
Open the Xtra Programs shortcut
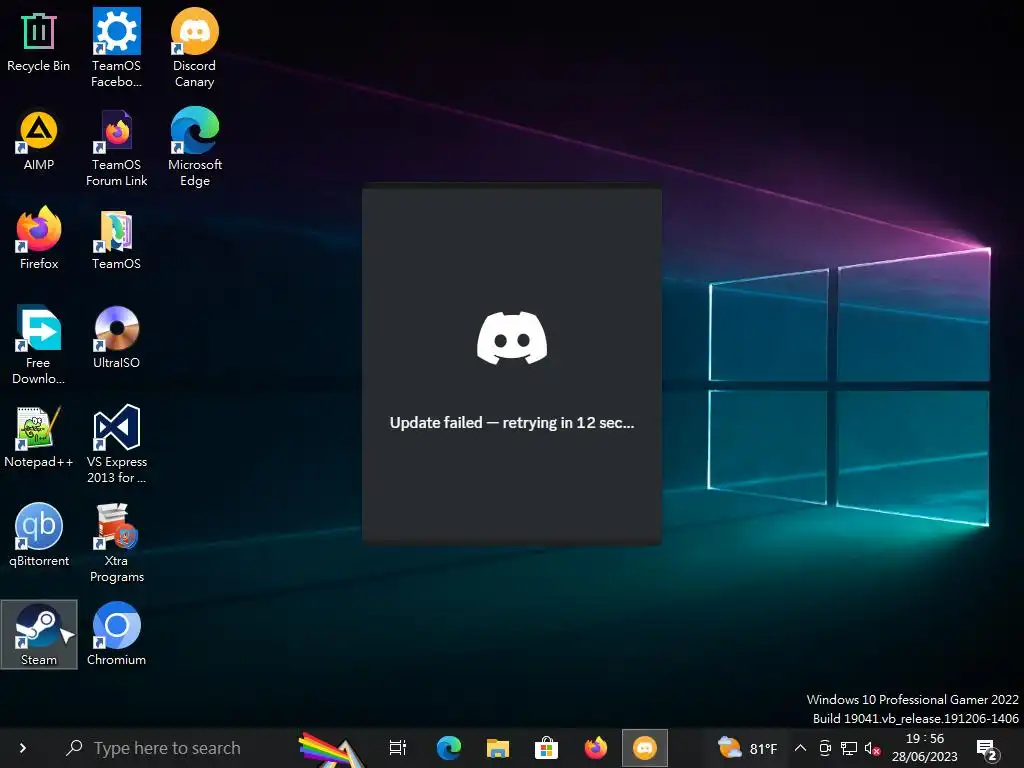(116, 543)
